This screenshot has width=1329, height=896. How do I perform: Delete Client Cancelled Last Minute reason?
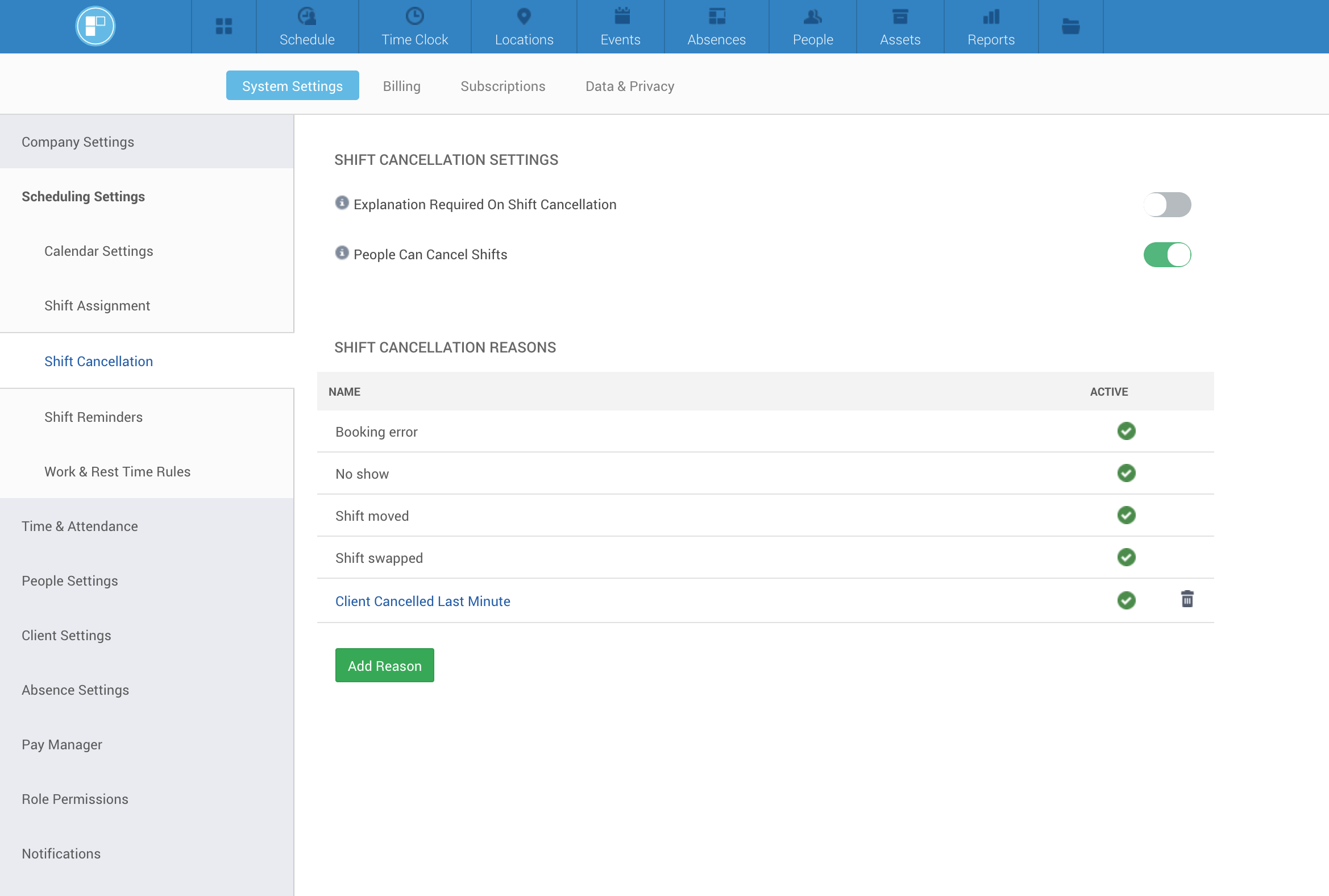[x=1187, y=599]
